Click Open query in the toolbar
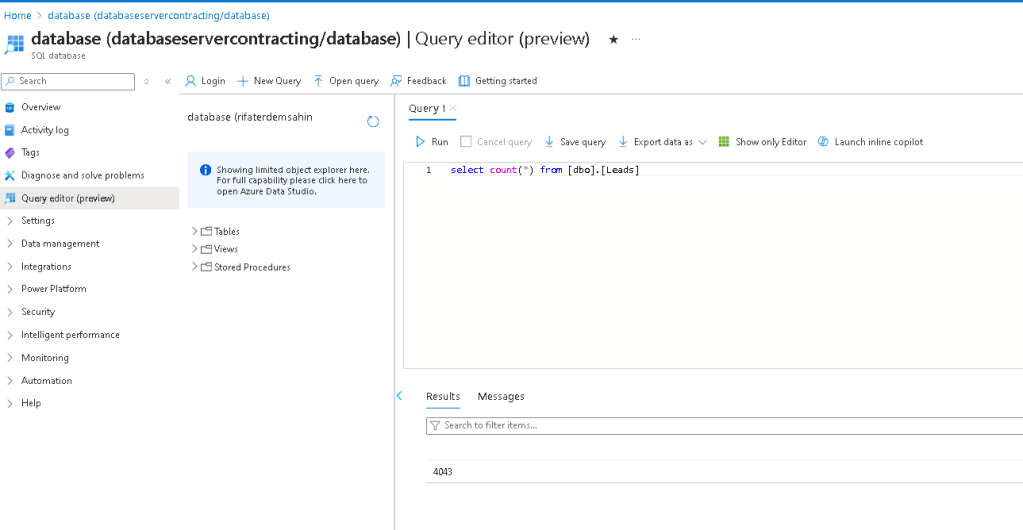 [346, 81]
